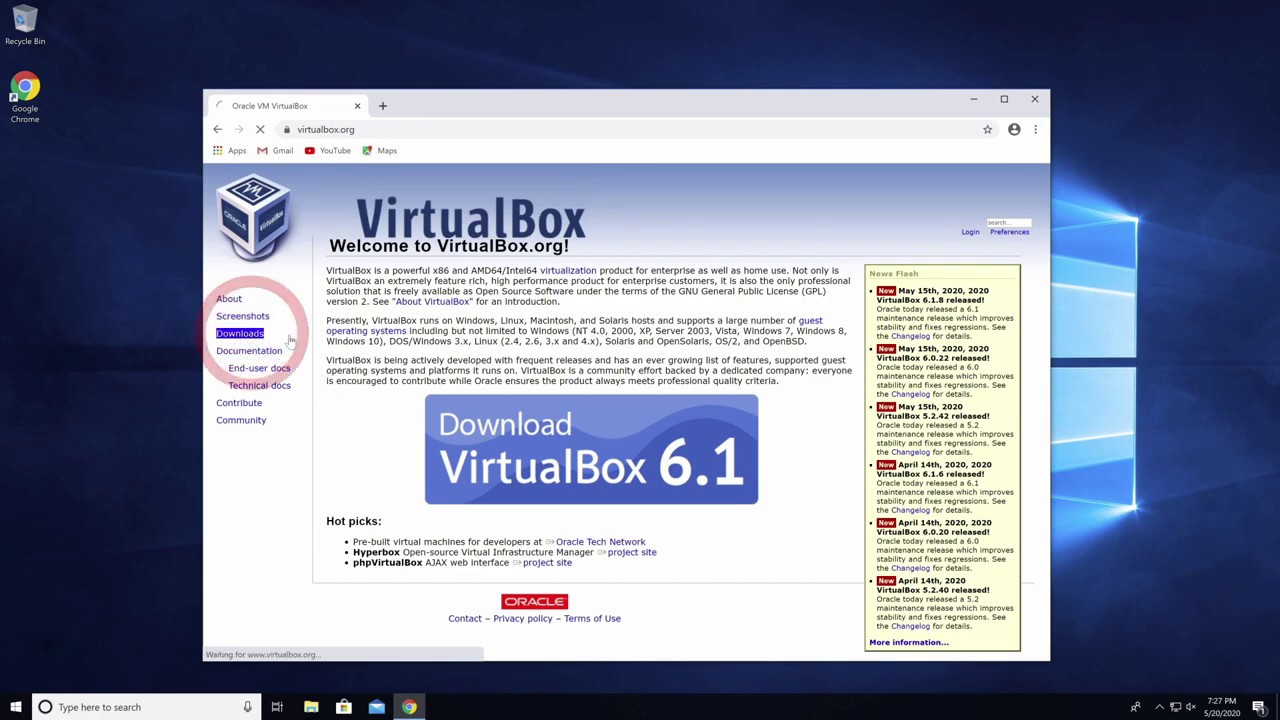Click the taskbar clock showing 7:27 PM
Image resolution: width=1280 pixels, height=720 pixels.
click(1221, 707)
